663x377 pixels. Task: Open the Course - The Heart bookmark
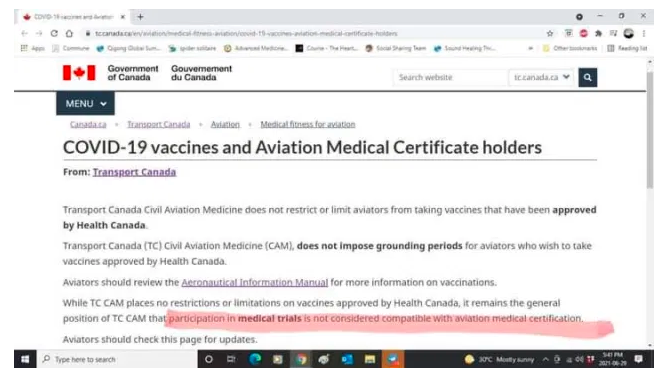326,48
